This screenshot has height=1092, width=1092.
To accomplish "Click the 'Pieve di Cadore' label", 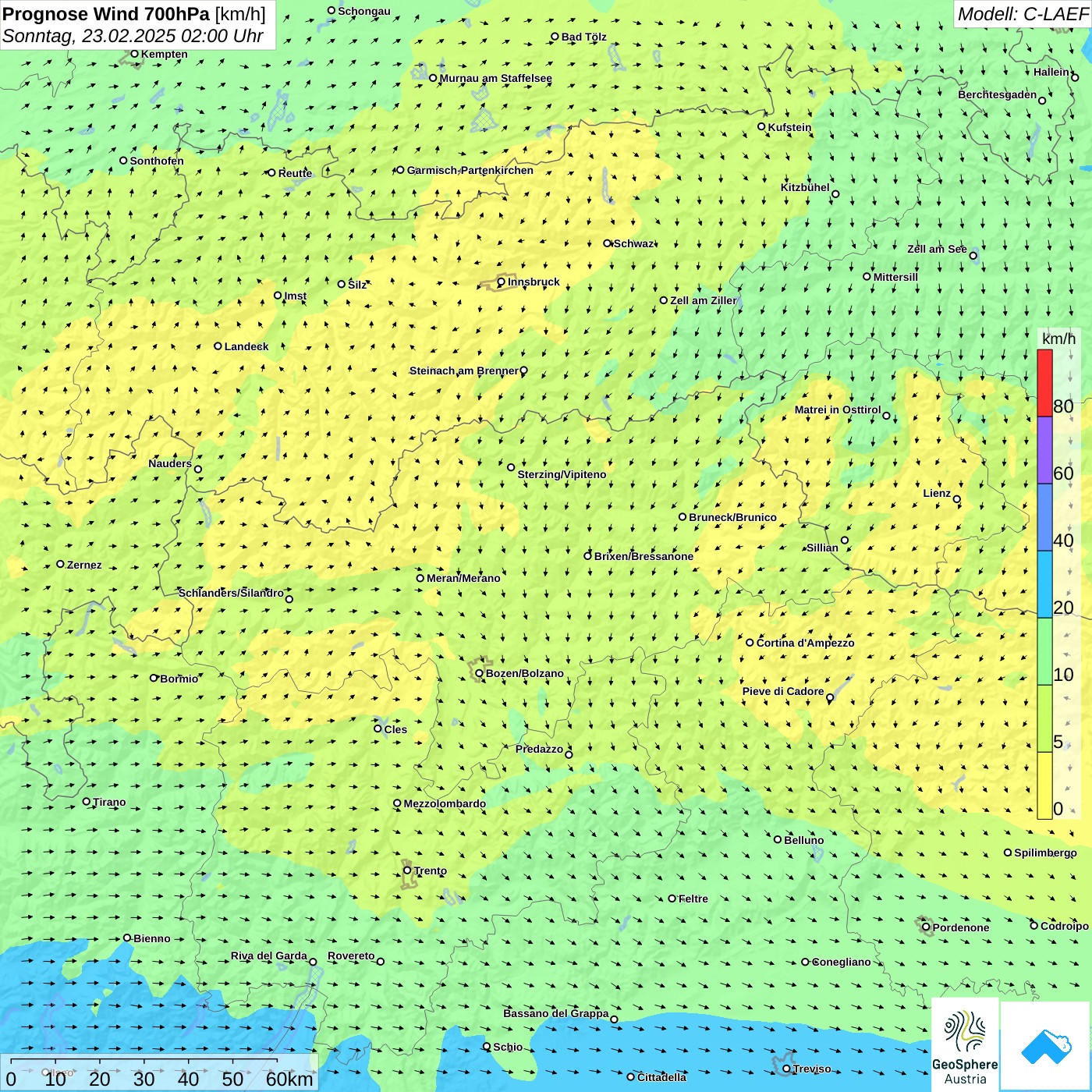I will [x=783, y=691].
